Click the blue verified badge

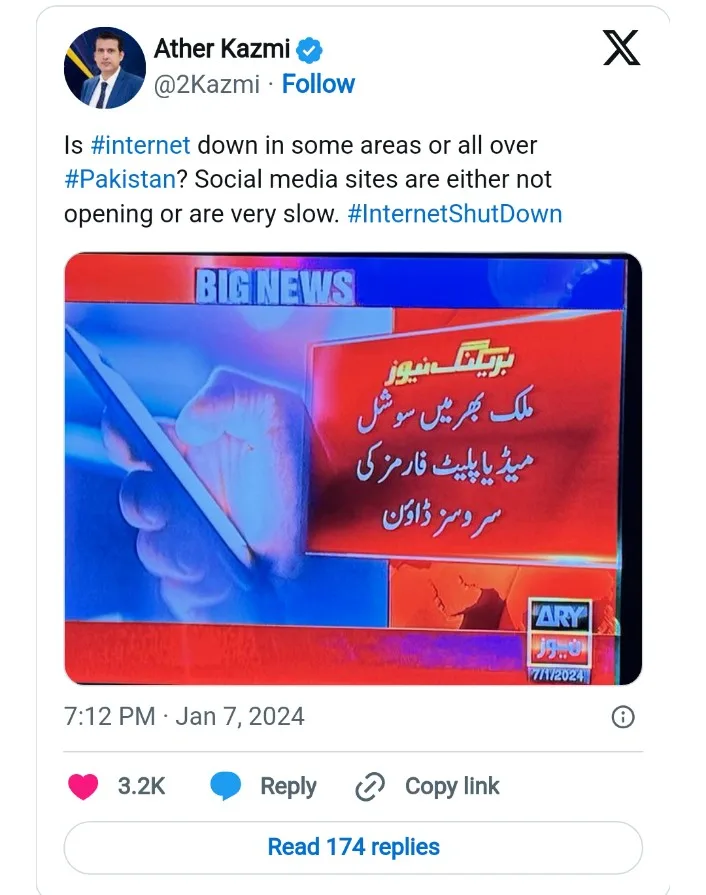pos(310,50)
